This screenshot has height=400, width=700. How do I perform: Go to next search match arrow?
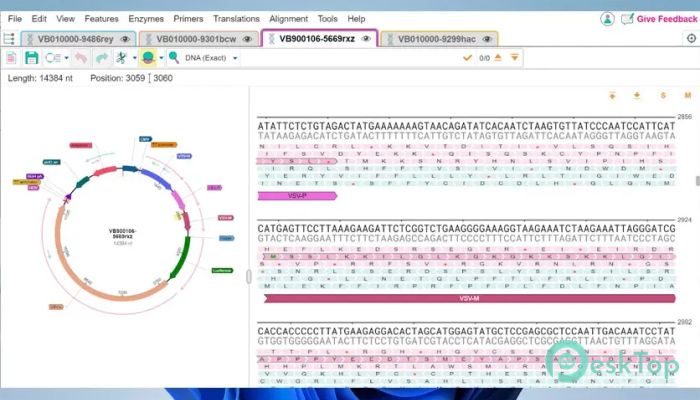(514, 57)
